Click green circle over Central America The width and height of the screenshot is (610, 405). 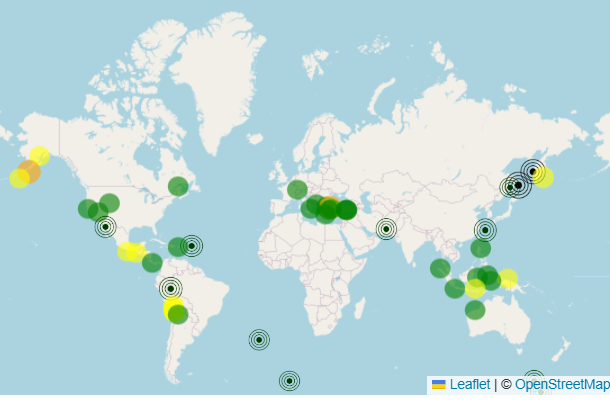[152, 262]
